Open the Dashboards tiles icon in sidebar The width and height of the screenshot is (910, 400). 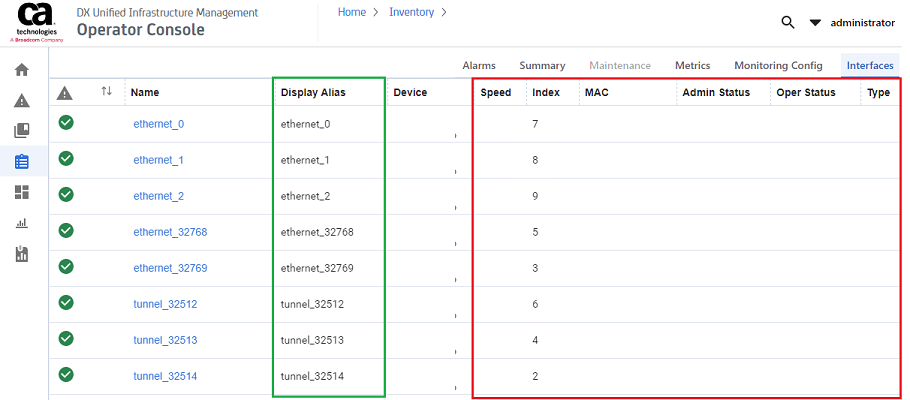coord(22,192)
